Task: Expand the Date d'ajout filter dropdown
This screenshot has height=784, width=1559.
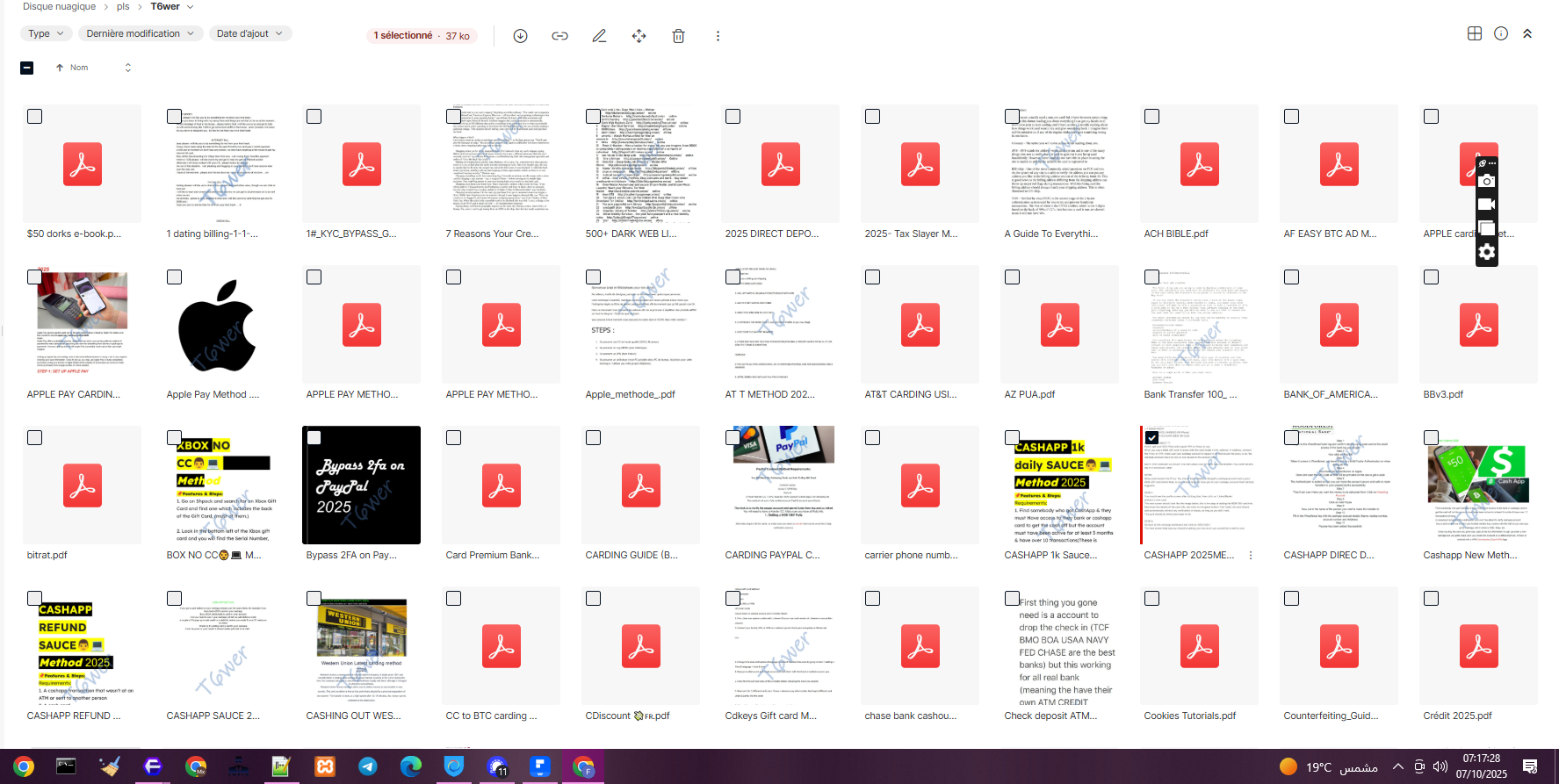Action: click(x=250, y=33)
